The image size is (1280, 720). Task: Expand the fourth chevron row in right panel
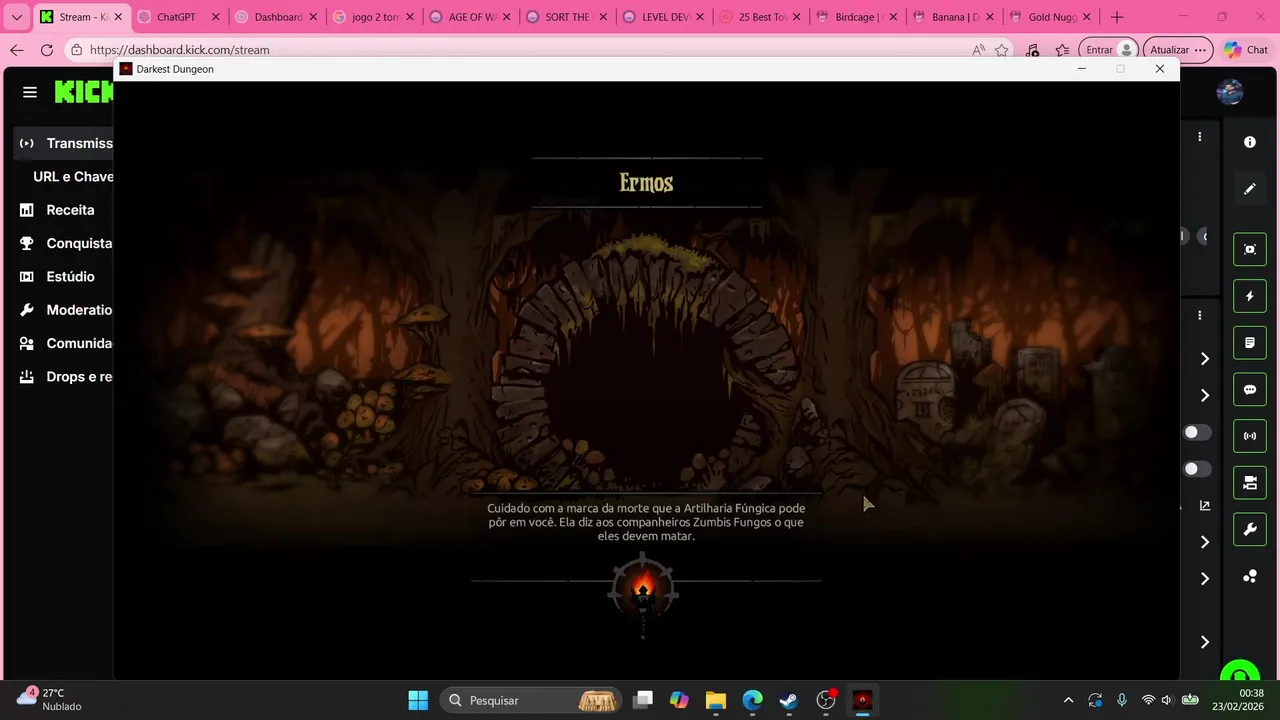[1205, 579]
